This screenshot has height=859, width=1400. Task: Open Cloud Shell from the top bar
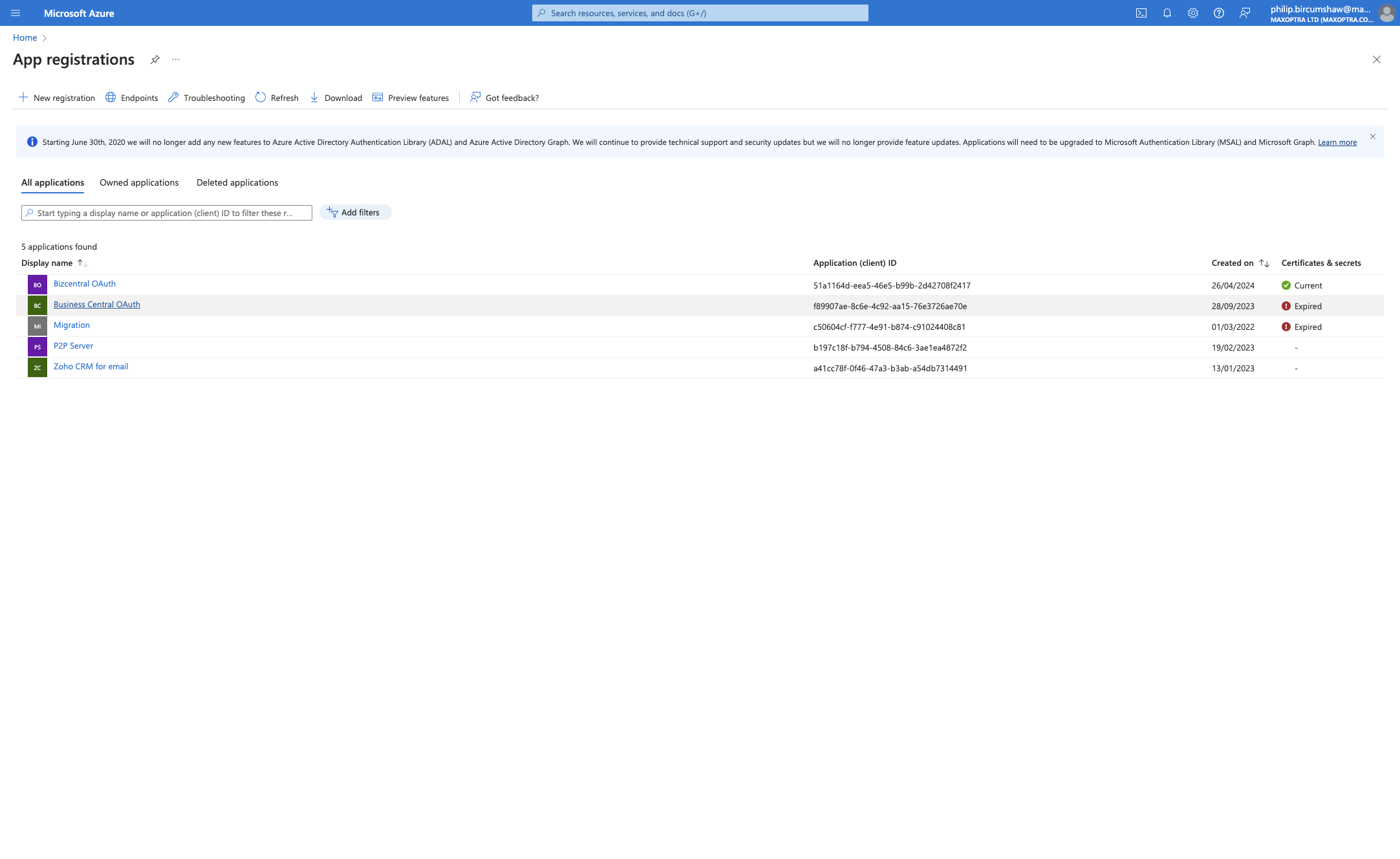pyautogui.click(x=1141, y=13)
